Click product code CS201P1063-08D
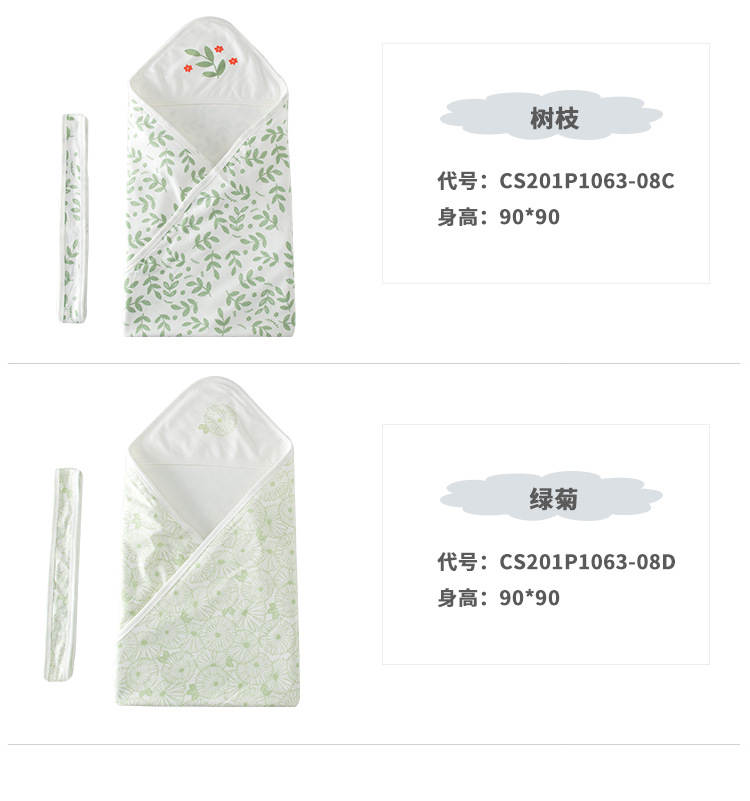Screen dimensions: 750x801 (587, 562)
